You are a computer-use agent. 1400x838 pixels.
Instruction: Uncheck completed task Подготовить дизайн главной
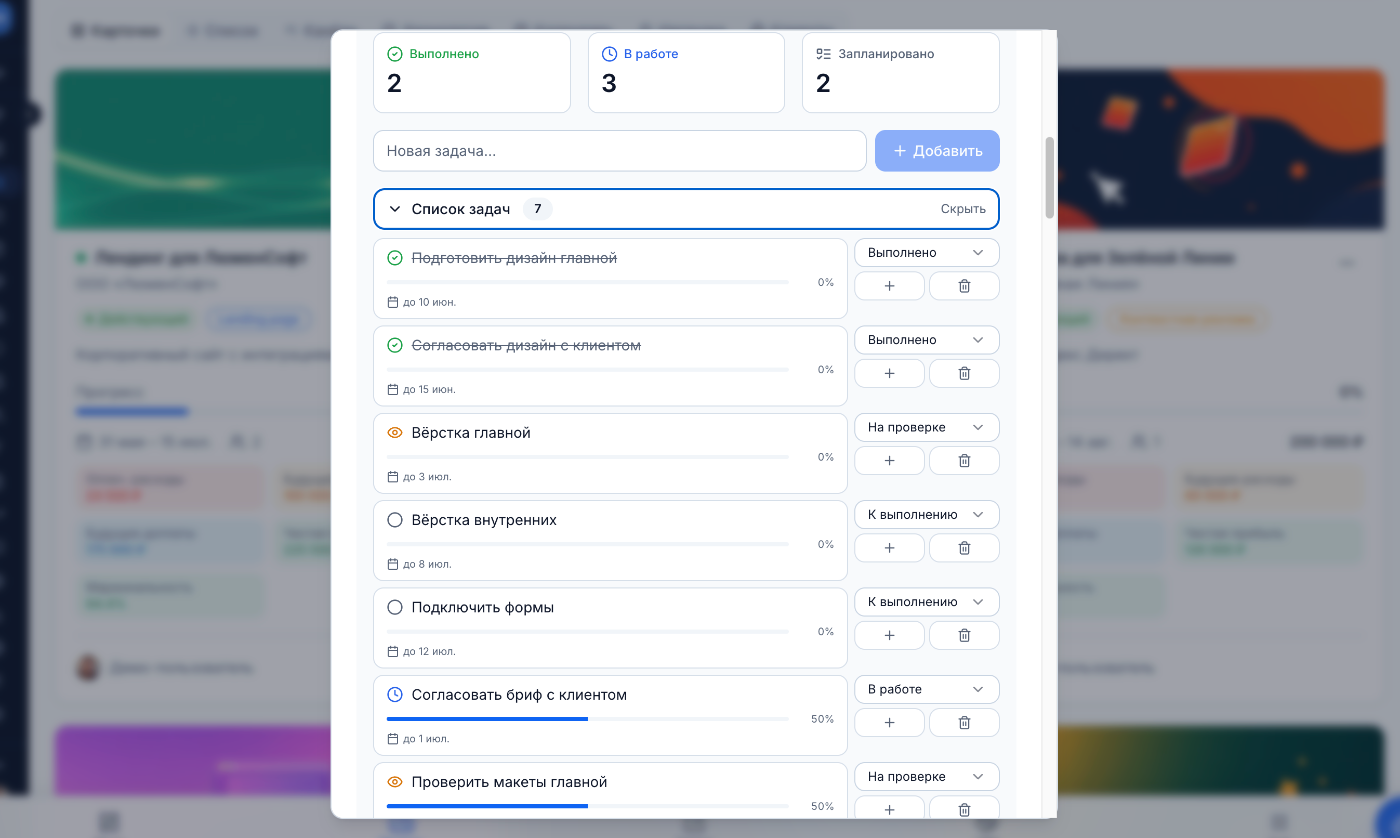coord(395,258)
